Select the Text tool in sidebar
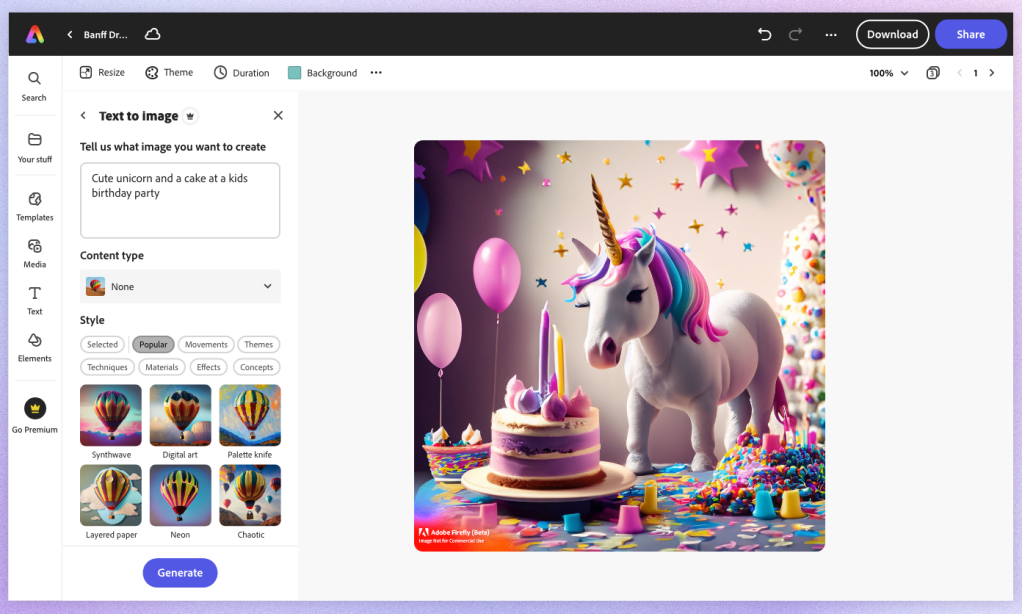The image size is (1022, 614). point(35,300)
